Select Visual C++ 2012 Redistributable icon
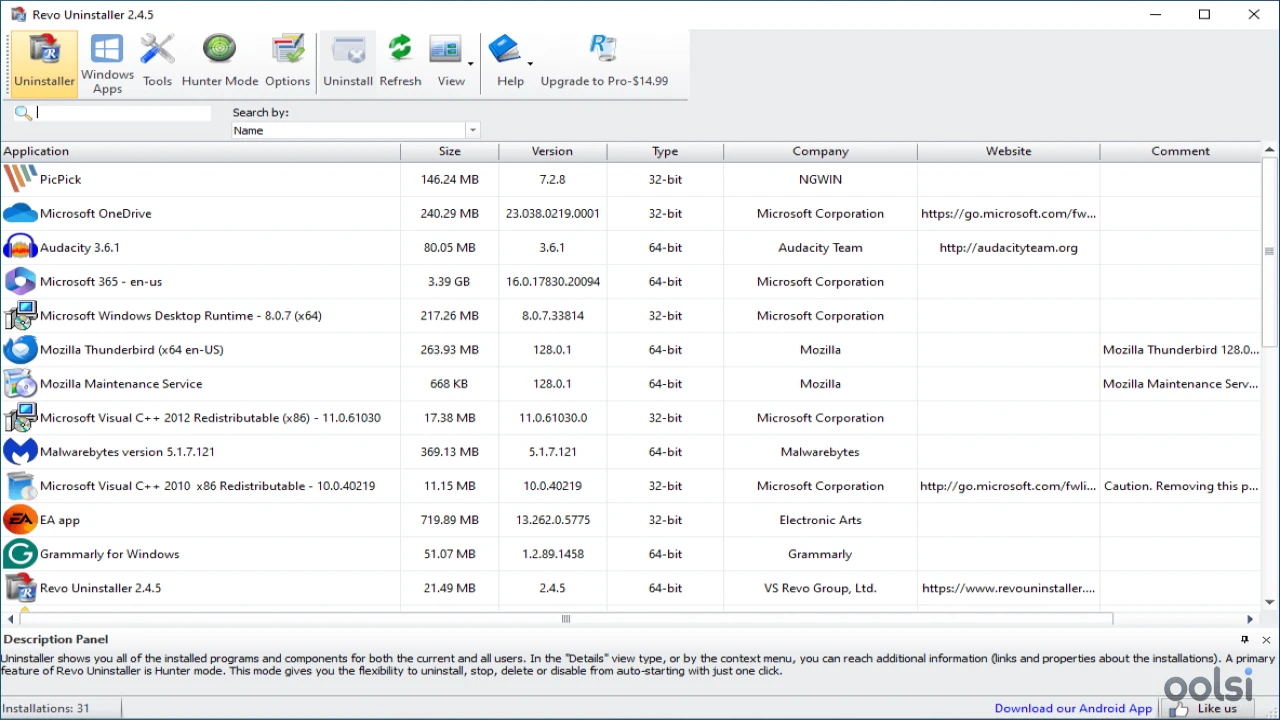This screenshot has width=1280, height=720. (x=20, y=417)
